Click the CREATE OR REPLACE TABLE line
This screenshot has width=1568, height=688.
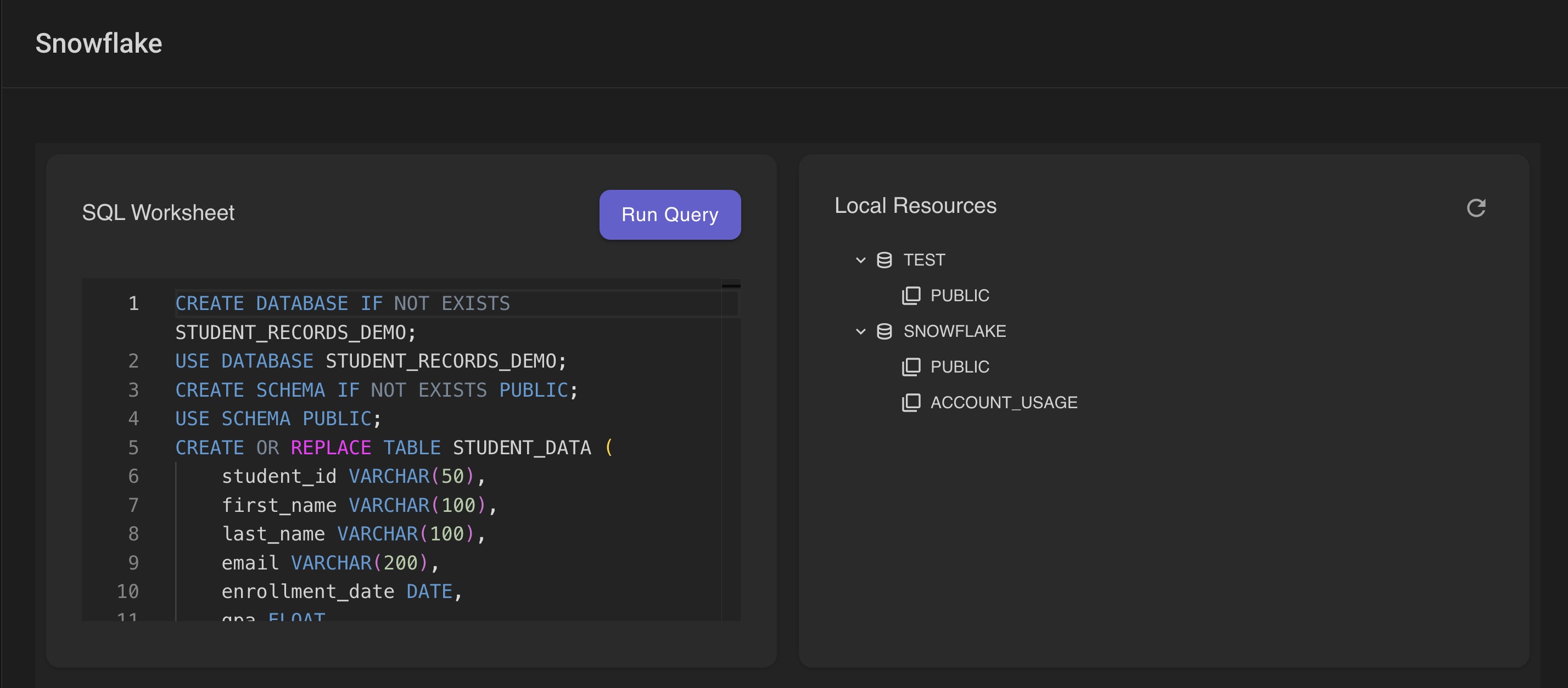tap(394, 448)
